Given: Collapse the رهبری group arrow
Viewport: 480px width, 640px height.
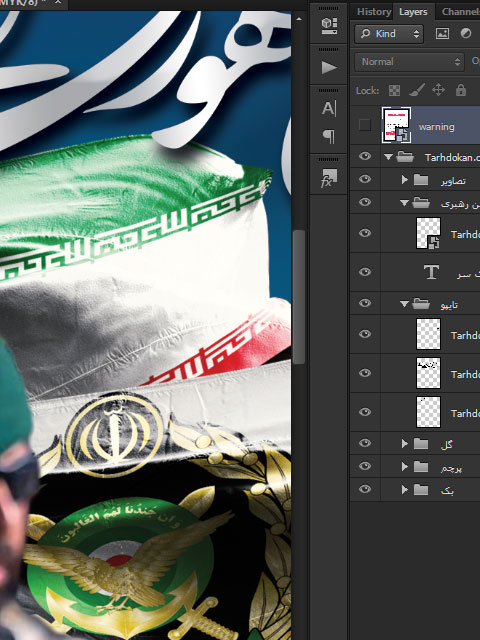Looking at the screenshot, I should click(x=404, y=202).
